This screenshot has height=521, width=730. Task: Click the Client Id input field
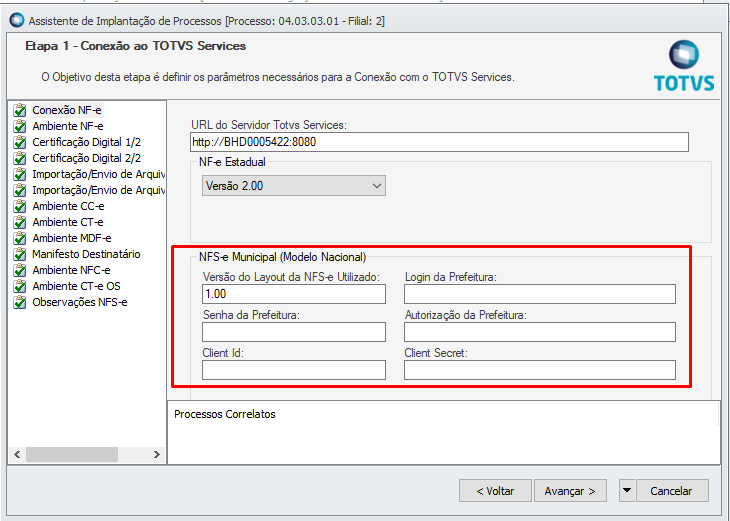click(294, 370)
